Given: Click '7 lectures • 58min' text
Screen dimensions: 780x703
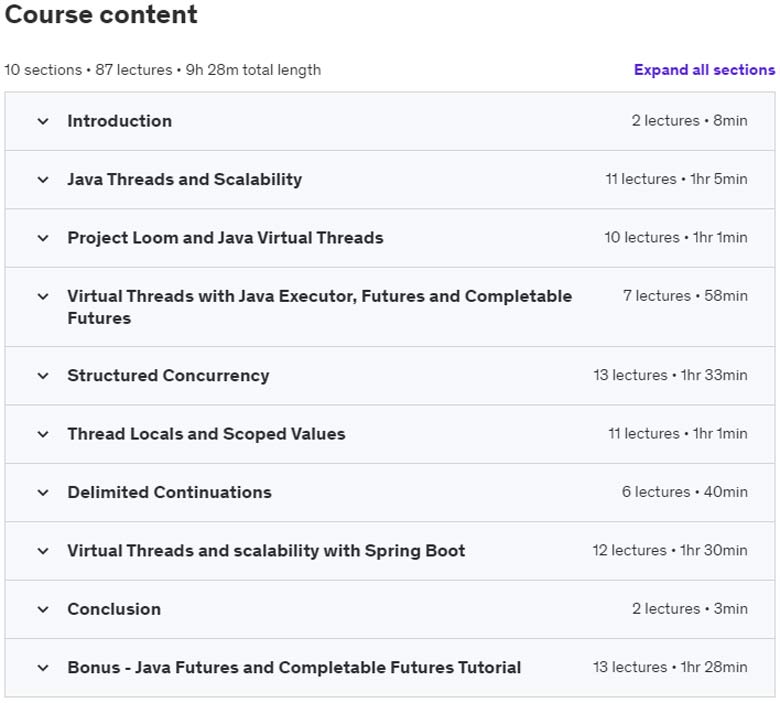Looking at the screenshot, I should (x=685, y=296).
